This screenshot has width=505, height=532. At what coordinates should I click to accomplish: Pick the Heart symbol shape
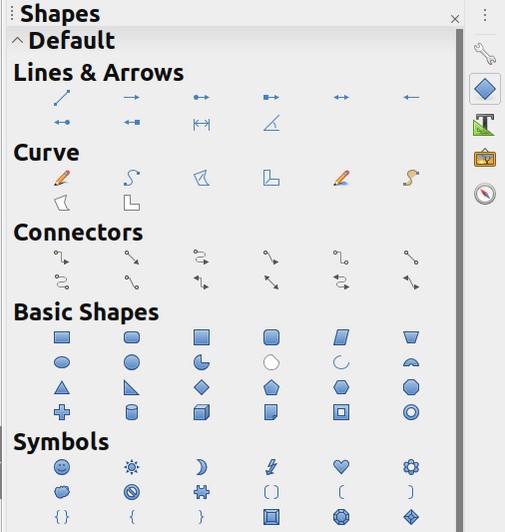click(x=341, y=467)
